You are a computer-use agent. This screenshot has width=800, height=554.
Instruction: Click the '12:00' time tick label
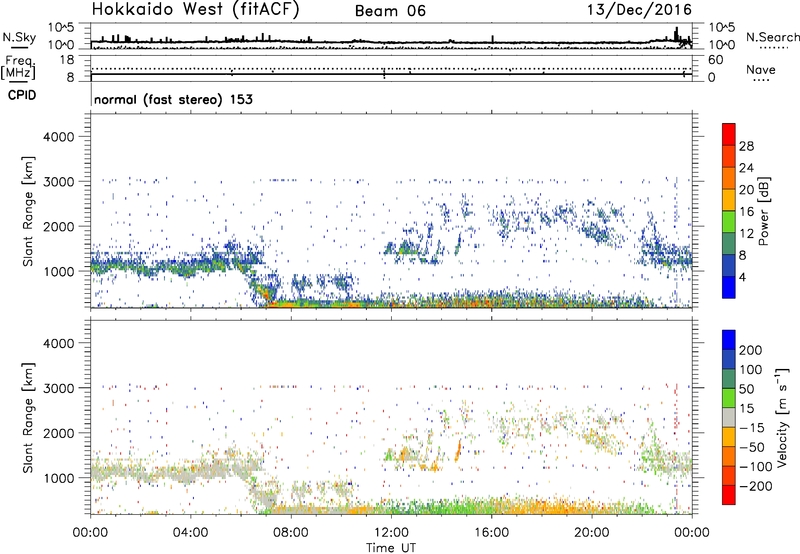(x=391, y=533)
